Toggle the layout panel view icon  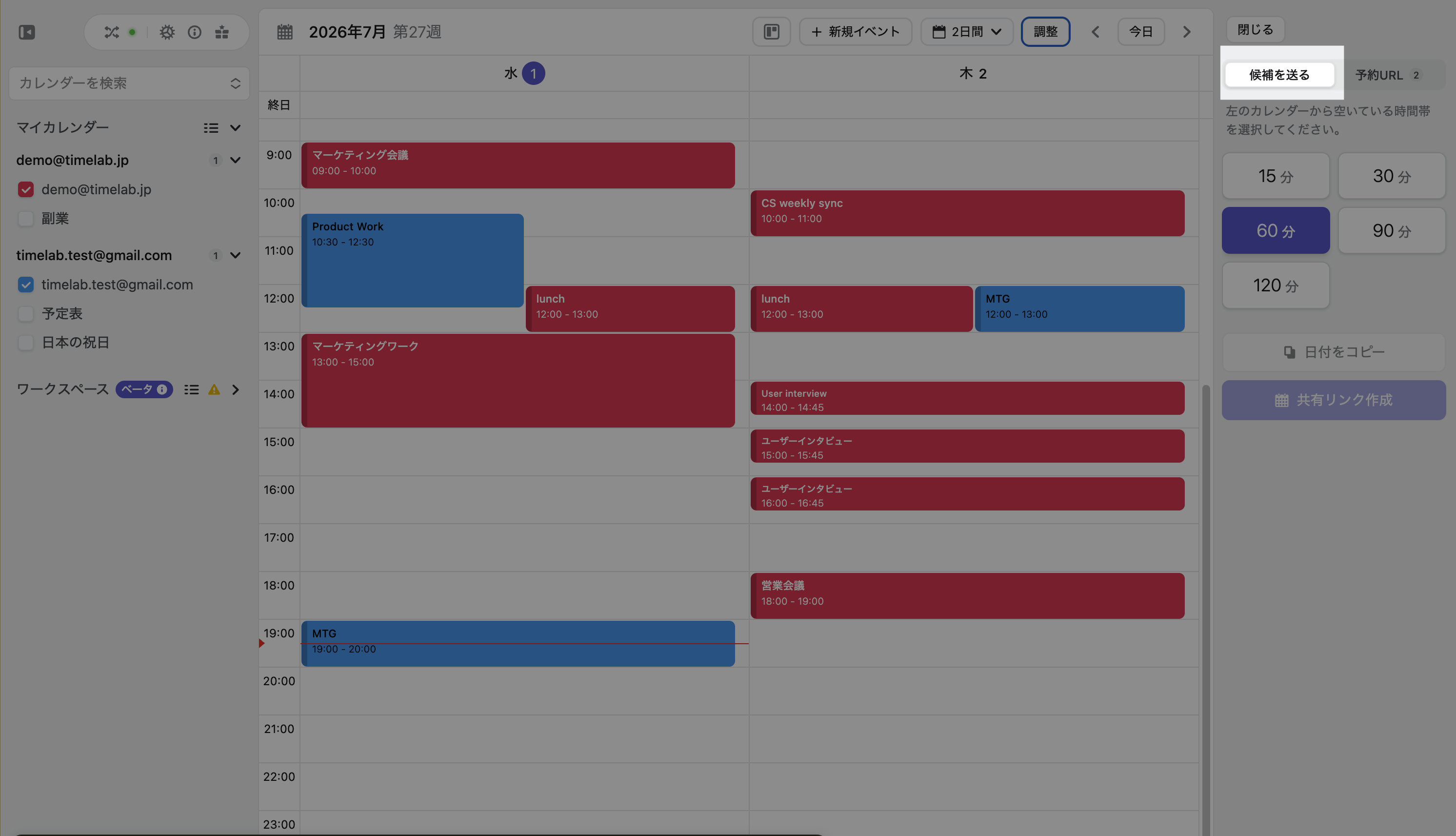tap(772, 32)
